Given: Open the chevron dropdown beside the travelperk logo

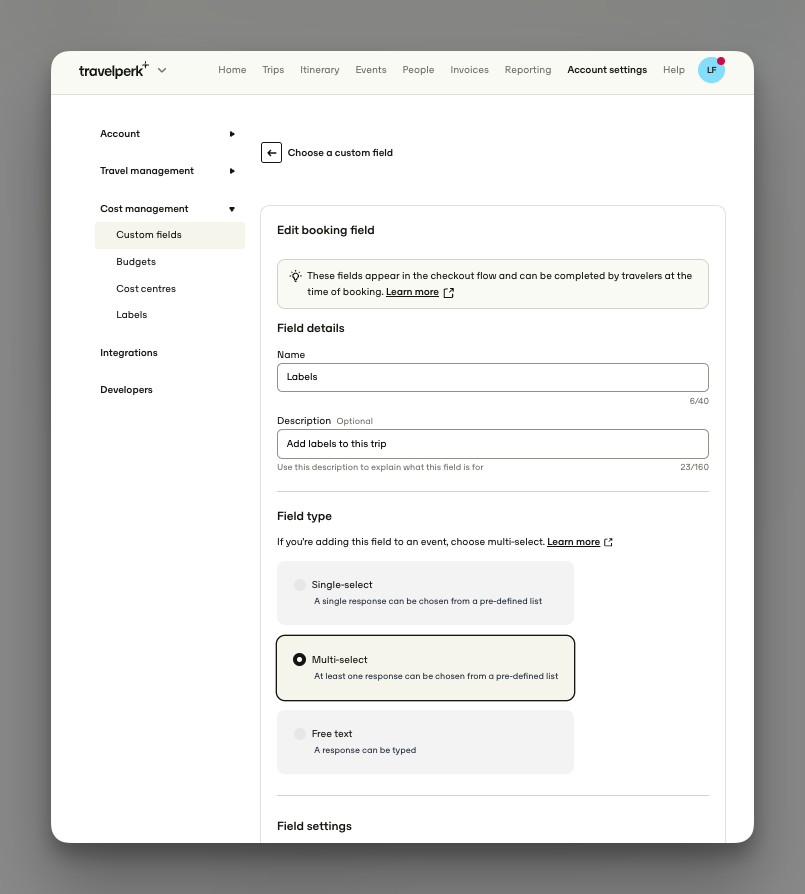Looking at the screenshot, I should click(x=161, y=70).
